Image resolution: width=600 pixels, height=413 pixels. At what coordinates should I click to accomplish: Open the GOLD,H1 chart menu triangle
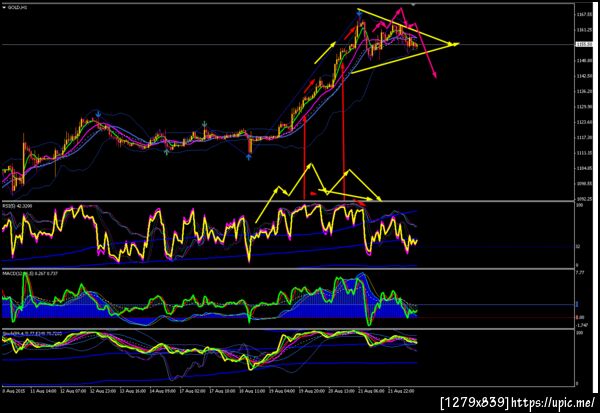pyautogui.click(x=4, y=7)
